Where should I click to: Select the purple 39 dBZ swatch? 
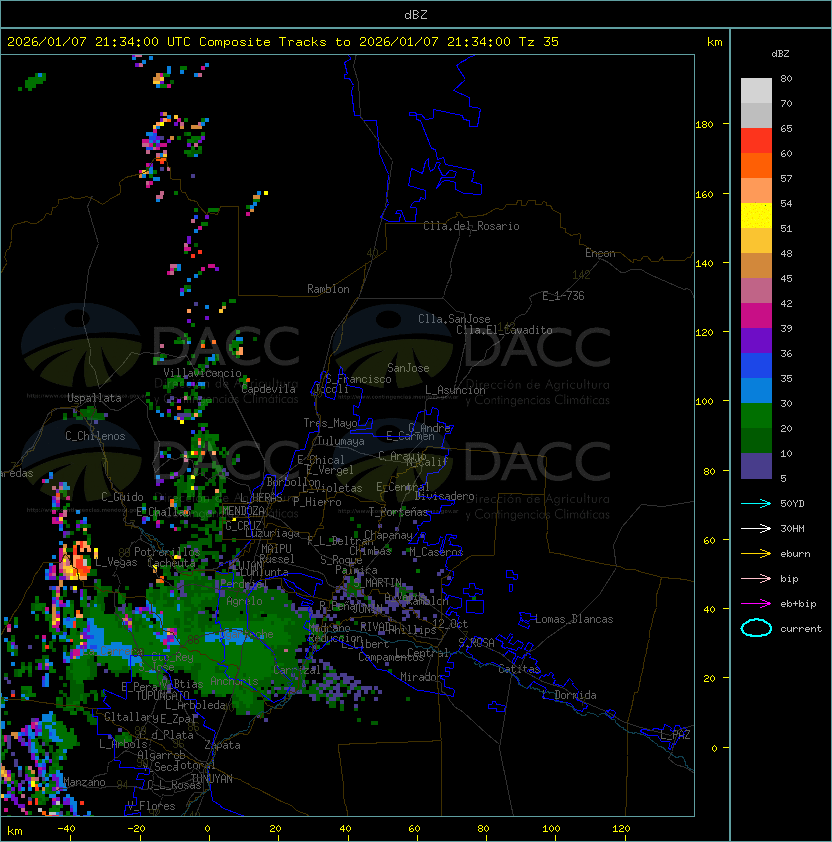756,340
